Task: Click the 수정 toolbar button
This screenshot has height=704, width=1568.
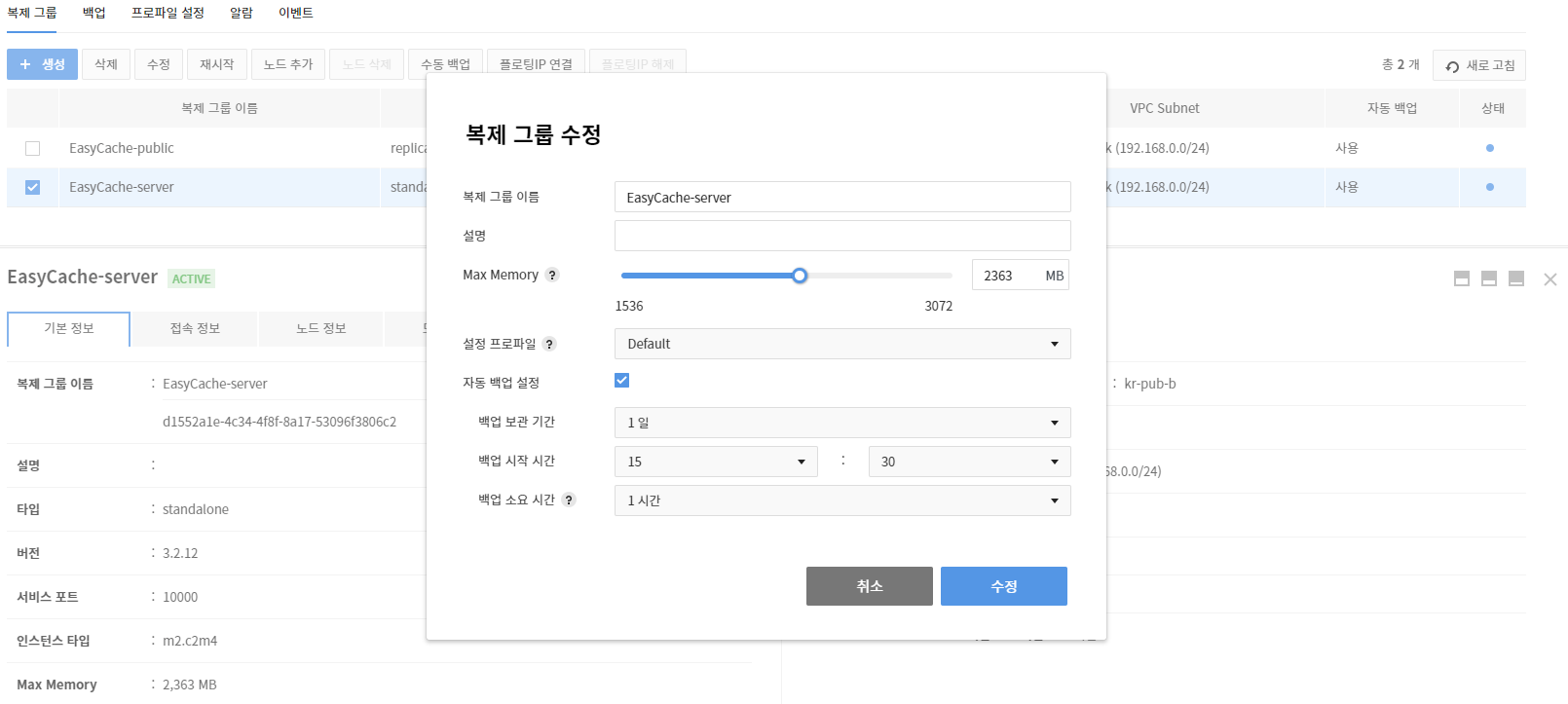Action: [x=159, y=64]
